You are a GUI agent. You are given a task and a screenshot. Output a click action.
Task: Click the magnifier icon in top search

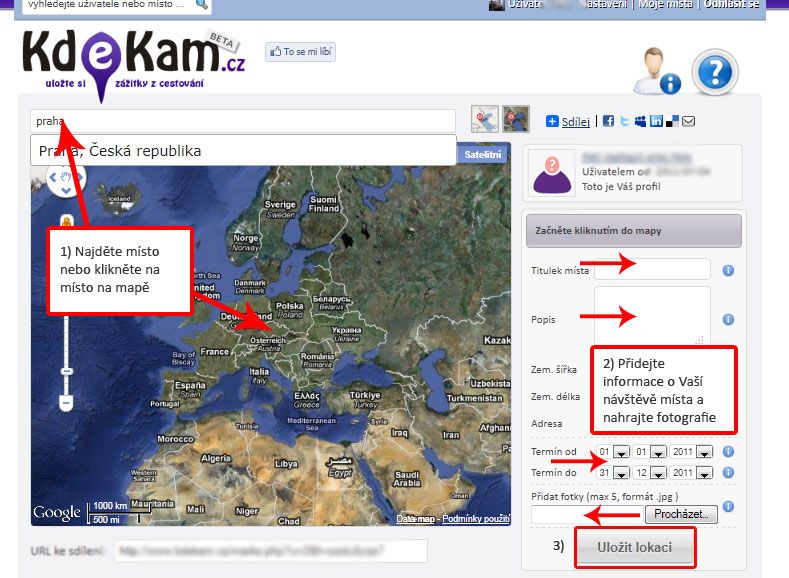(x=202, y=5)
